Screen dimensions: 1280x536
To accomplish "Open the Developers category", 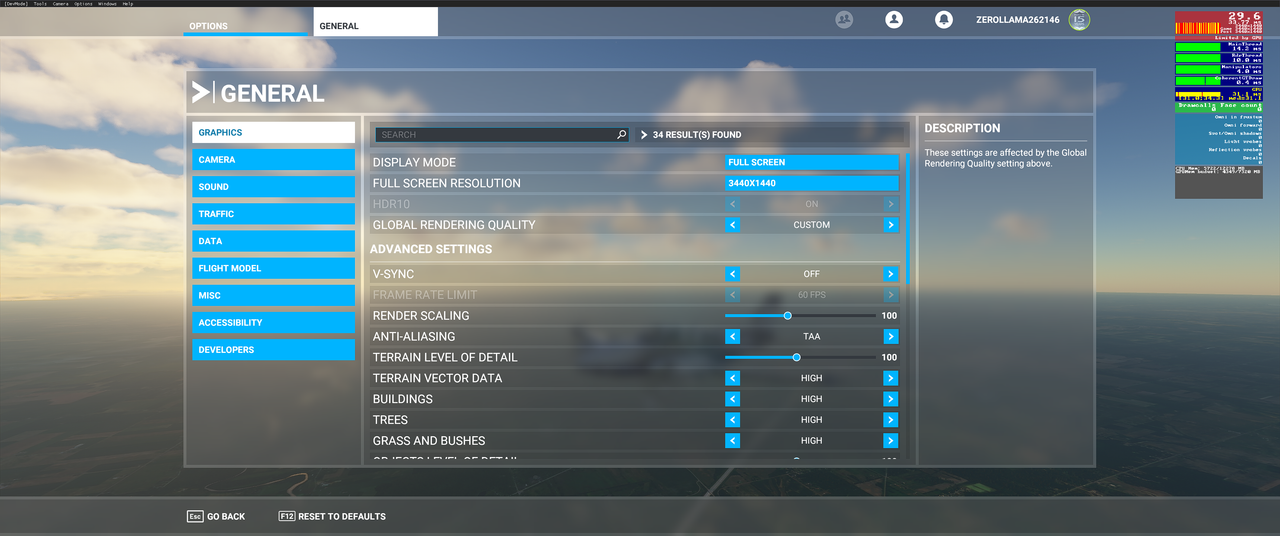I will [x=273, y=349].
